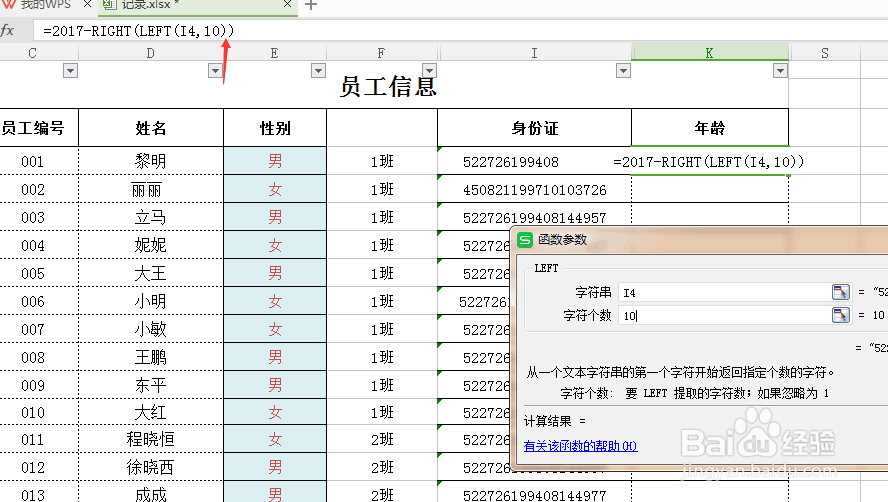Viewport: 888px width, 502px height.
Task: Click the 年龄 header cell
Action: [x=710, y=128]
